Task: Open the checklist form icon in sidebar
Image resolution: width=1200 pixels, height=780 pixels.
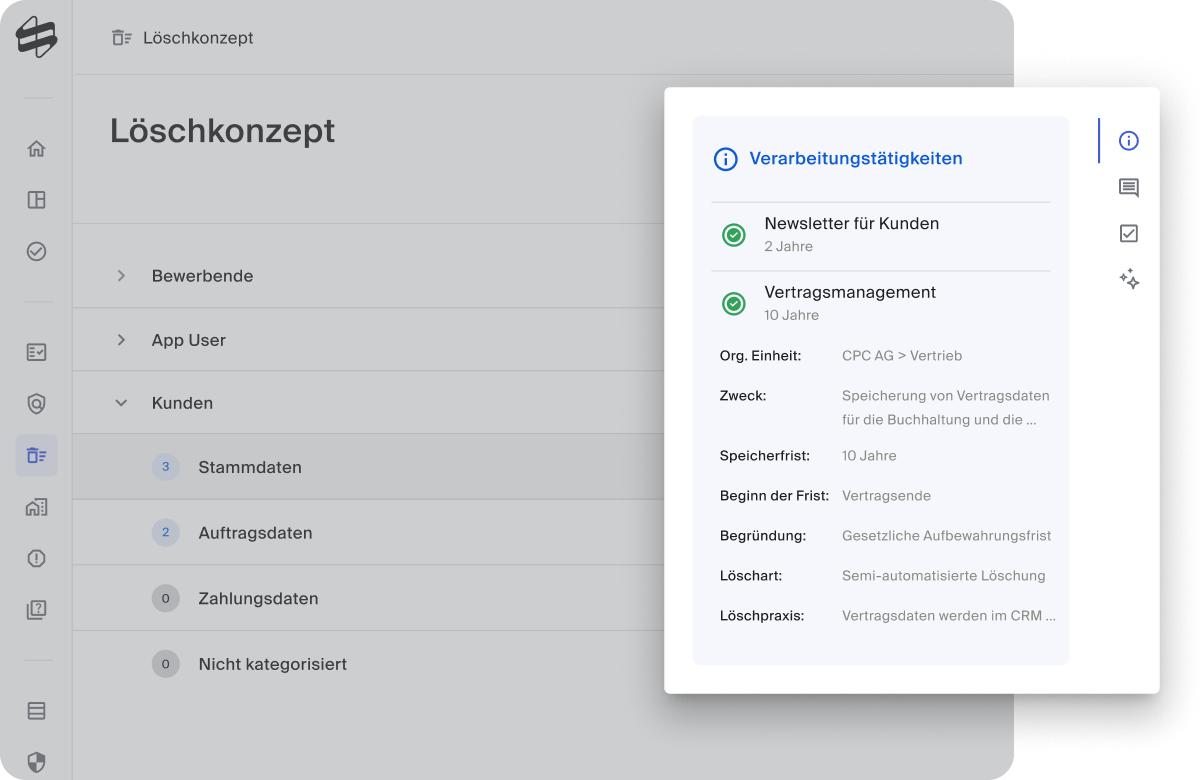Action: coord(36,352)
